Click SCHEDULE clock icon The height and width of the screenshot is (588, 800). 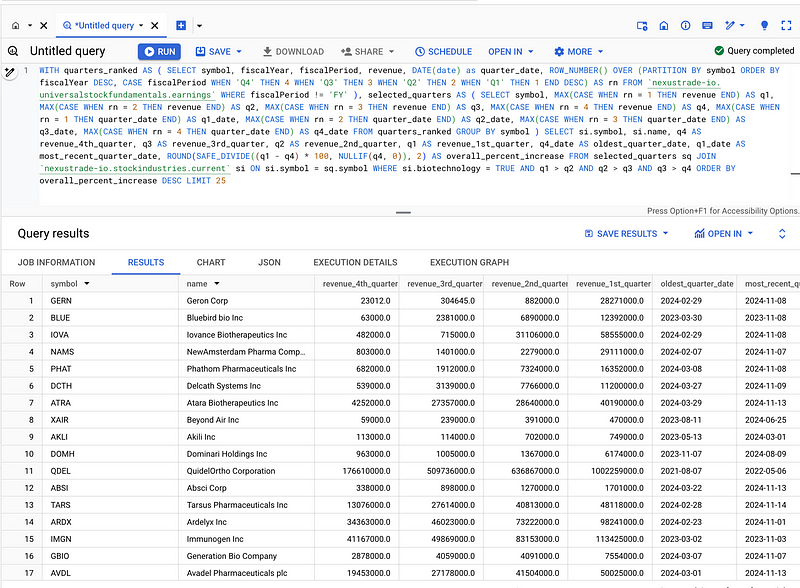(x=419, y=51)
